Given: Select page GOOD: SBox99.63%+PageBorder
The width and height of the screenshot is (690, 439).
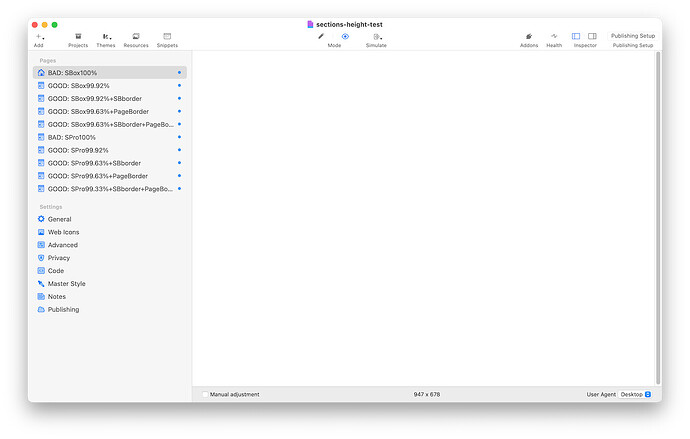Looking at the screenshot, I should [x=110, y=111].
